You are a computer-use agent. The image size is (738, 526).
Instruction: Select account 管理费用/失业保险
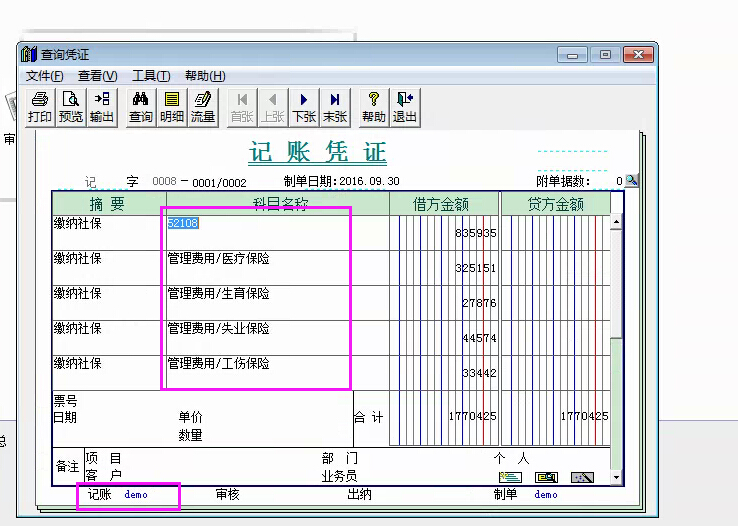218,328
